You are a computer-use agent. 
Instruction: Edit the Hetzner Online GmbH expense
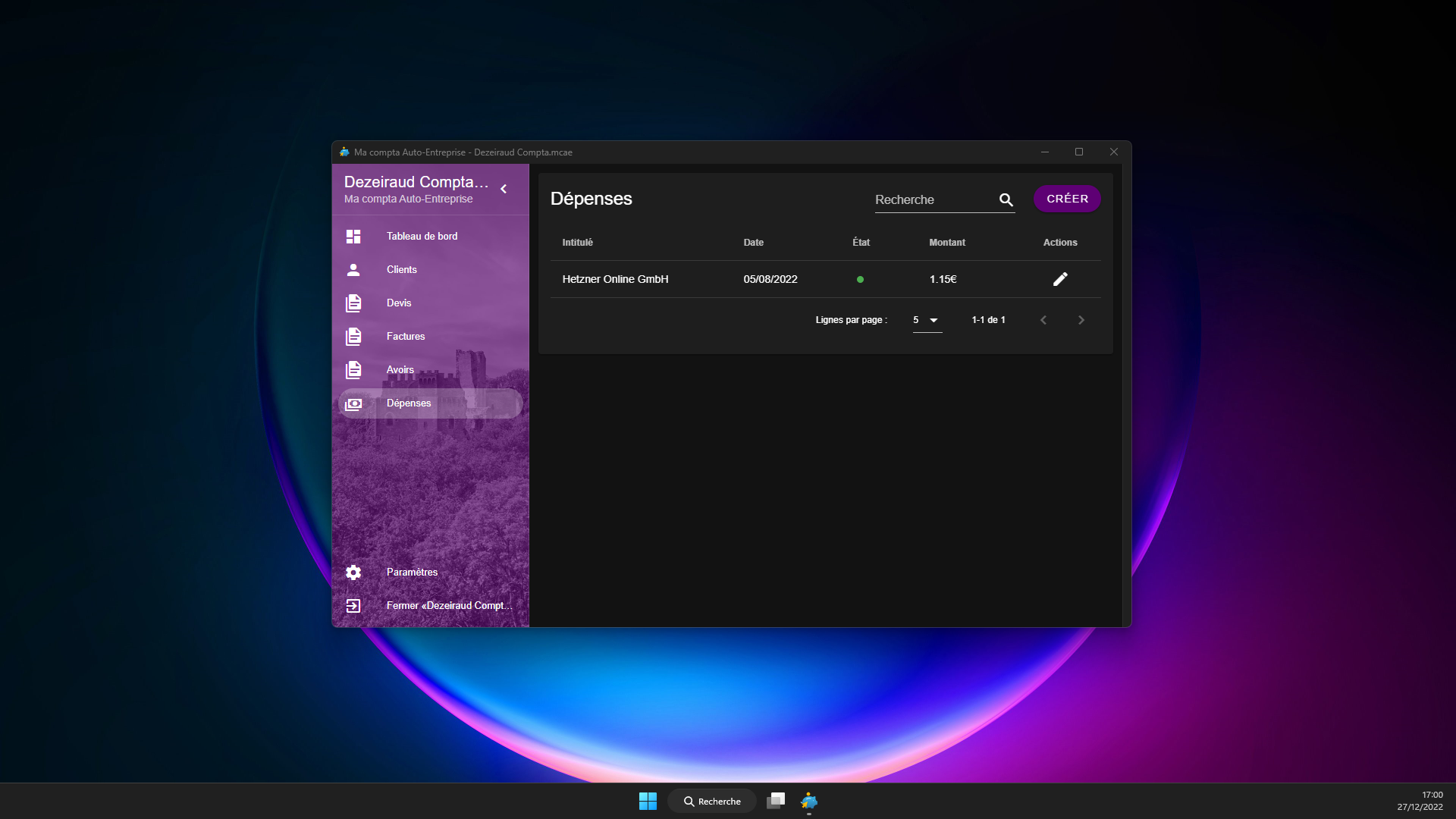pyautogui.click(x=1060, y=278)
